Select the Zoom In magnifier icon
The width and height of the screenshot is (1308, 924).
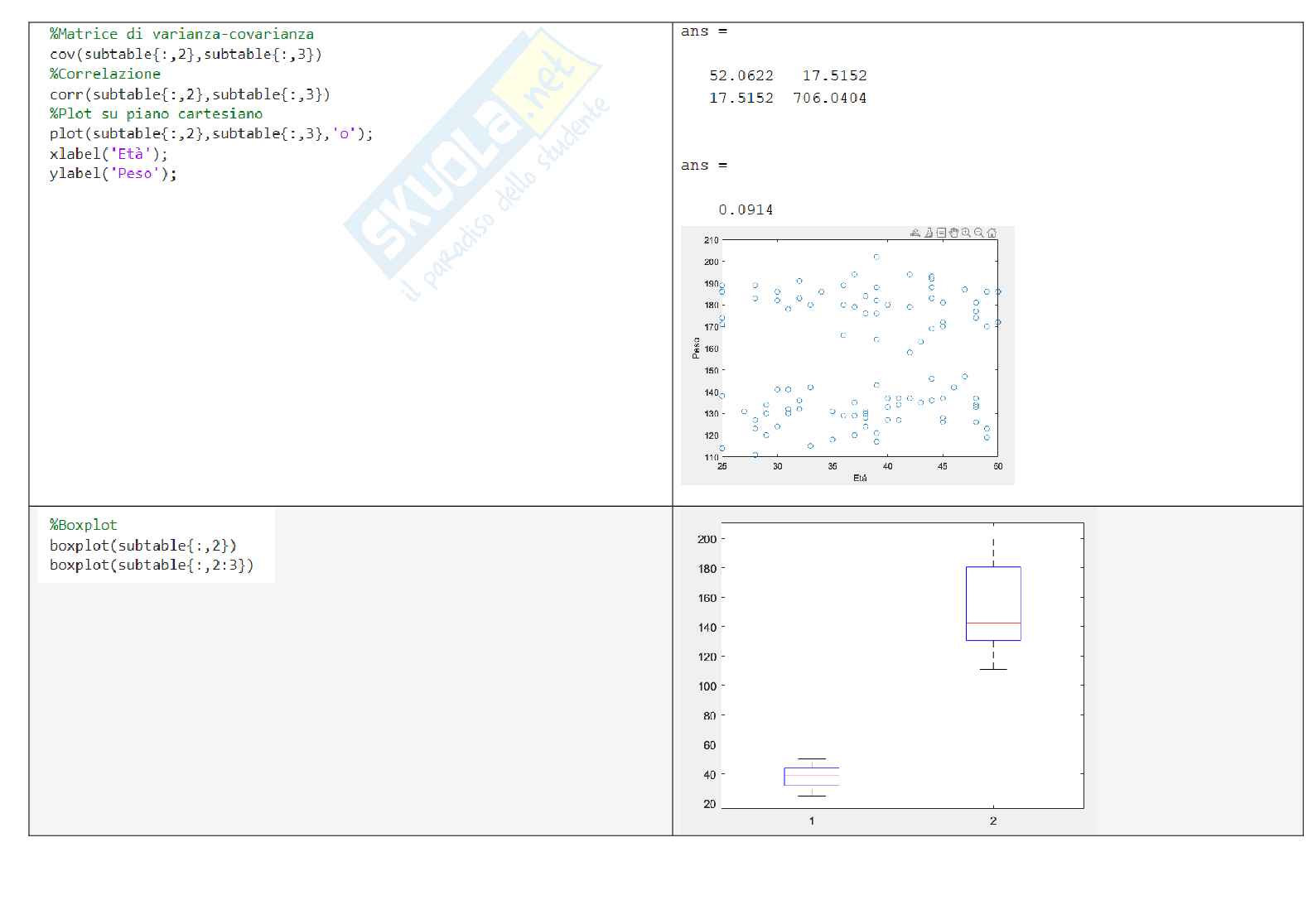(966, 233)
